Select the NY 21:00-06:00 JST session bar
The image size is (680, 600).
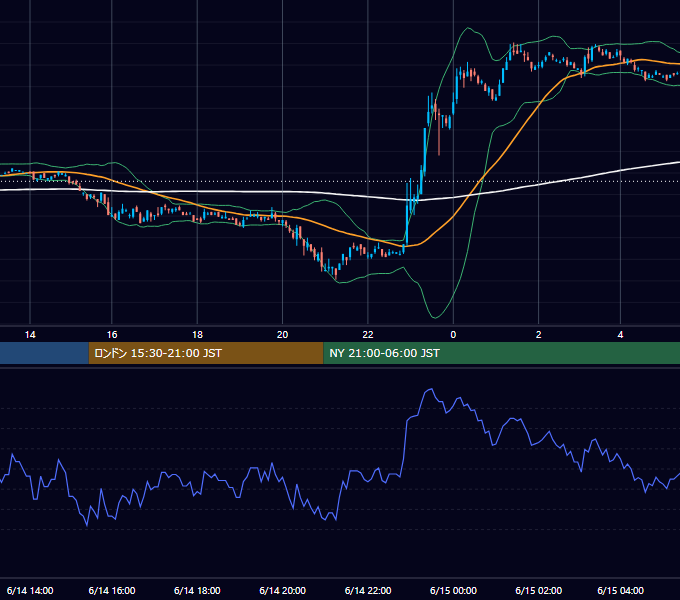click(x=501, y=353)
